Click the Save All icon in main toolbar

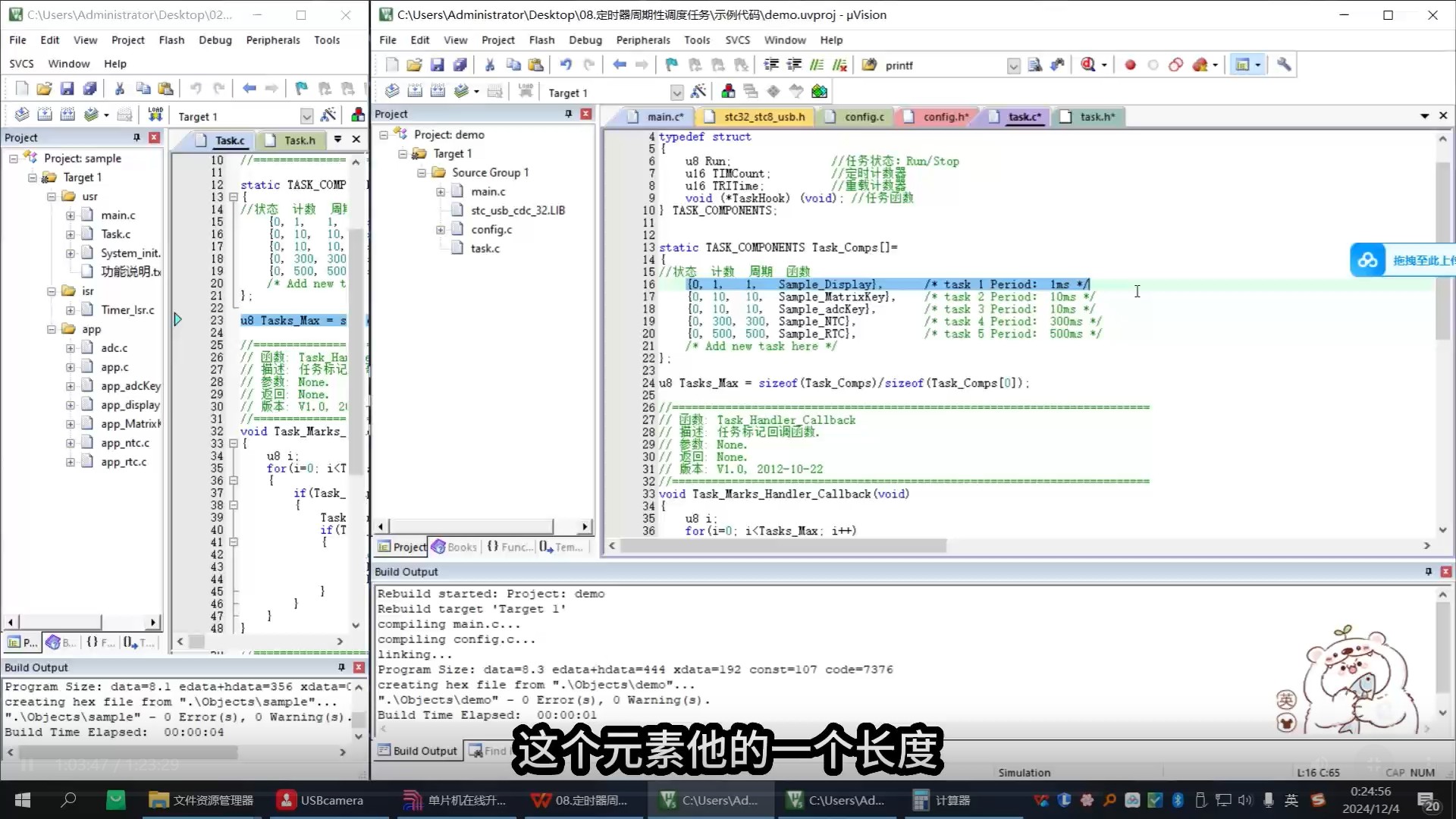pos(460,65)
